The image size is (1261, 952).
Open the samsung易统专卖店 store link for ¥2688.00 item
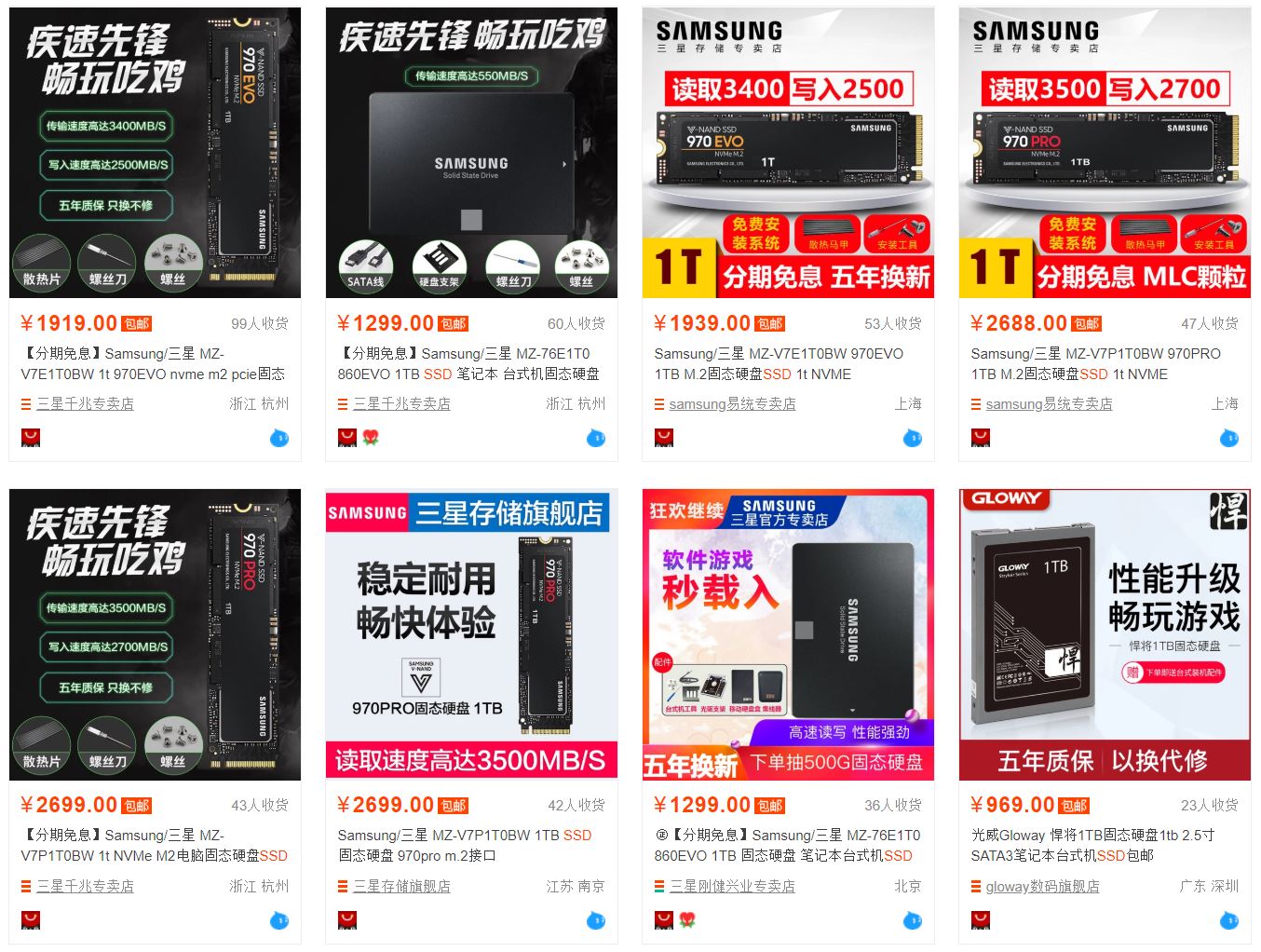point(1049,403)
